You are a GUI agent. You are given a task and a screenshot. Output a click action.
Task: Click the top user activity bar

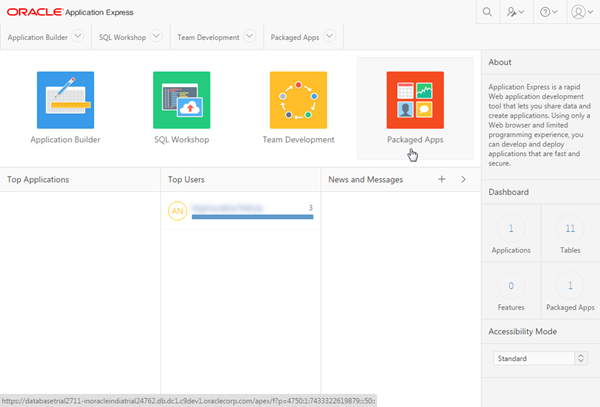pos(253,217)
